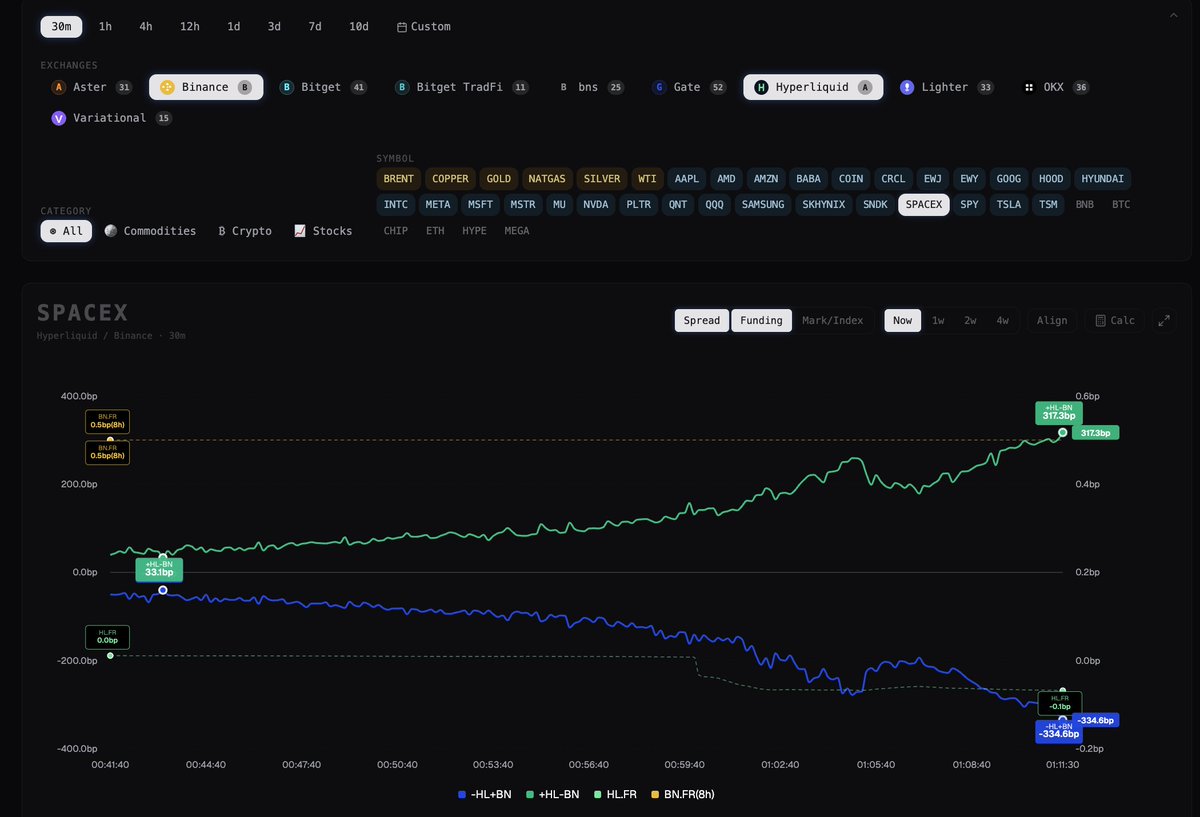Choose the WTI symbol

[x=648, y=179]
